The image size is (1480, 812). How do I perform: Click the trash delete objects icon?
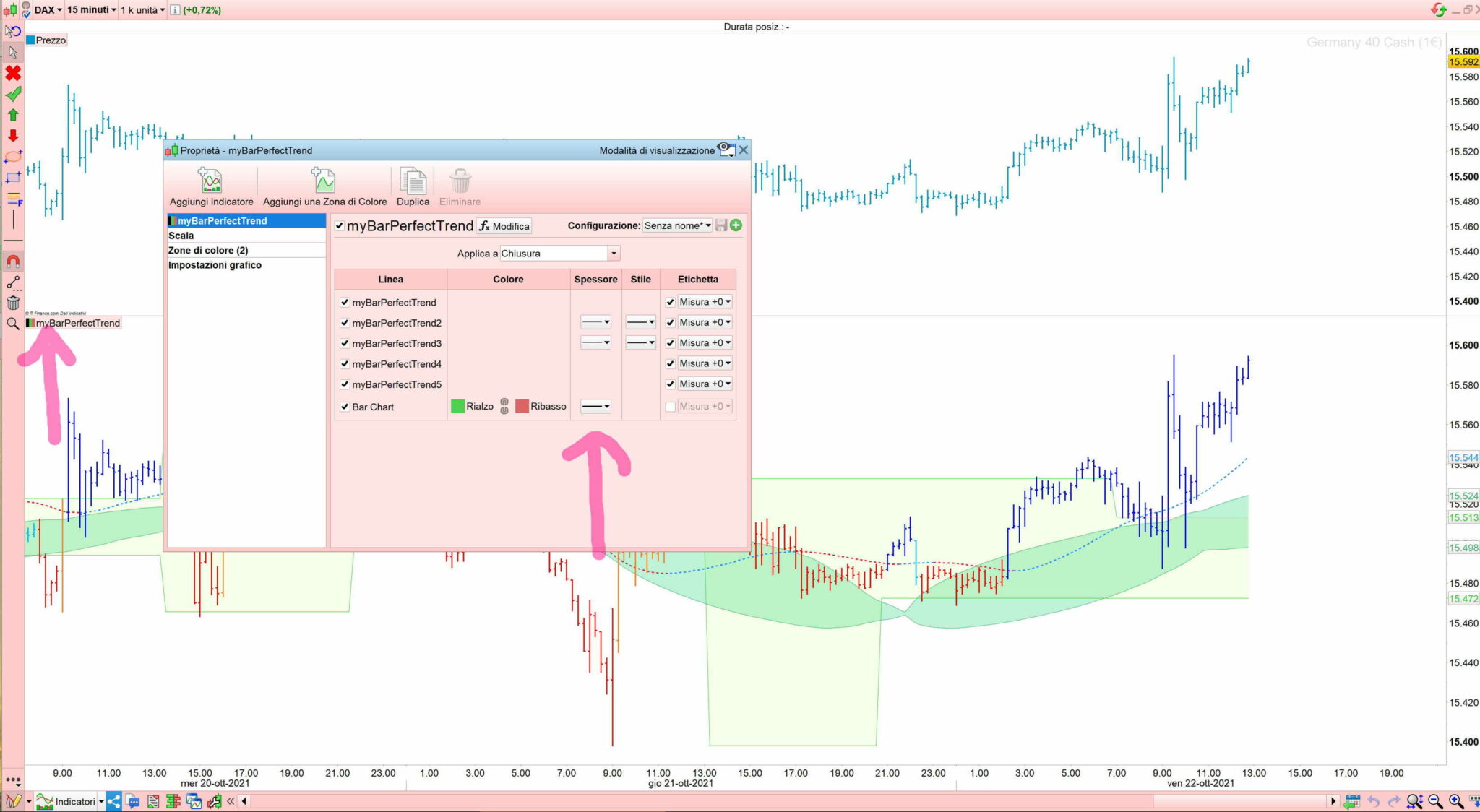click(x=13, y=303)
